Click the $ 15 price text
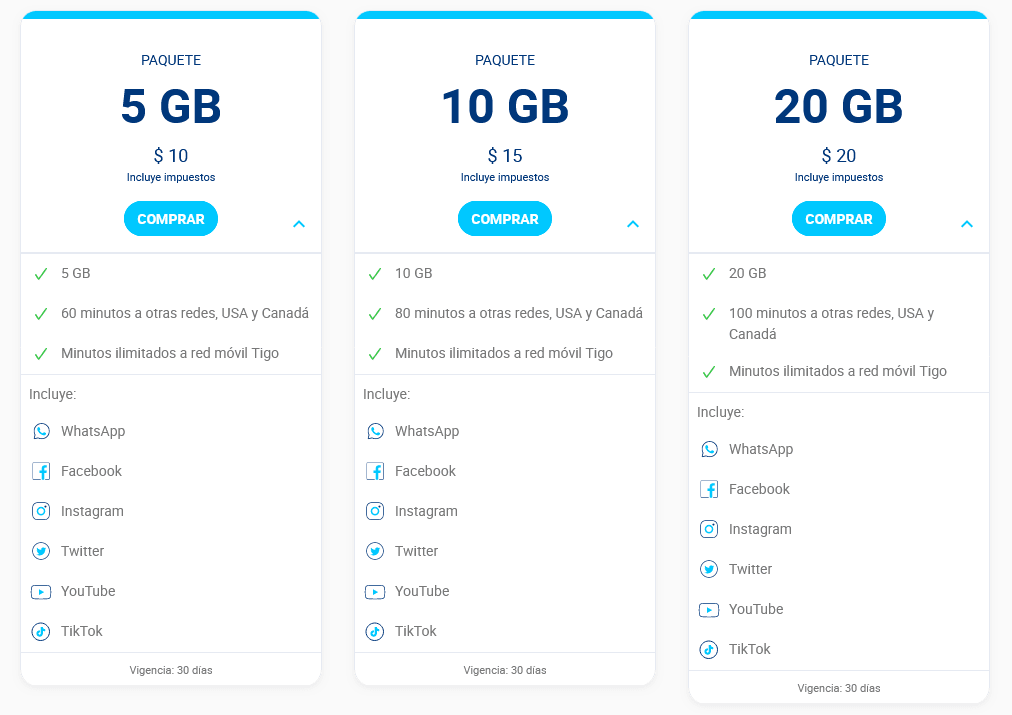This screenshot has width=1012, height=715. [505, 156]
